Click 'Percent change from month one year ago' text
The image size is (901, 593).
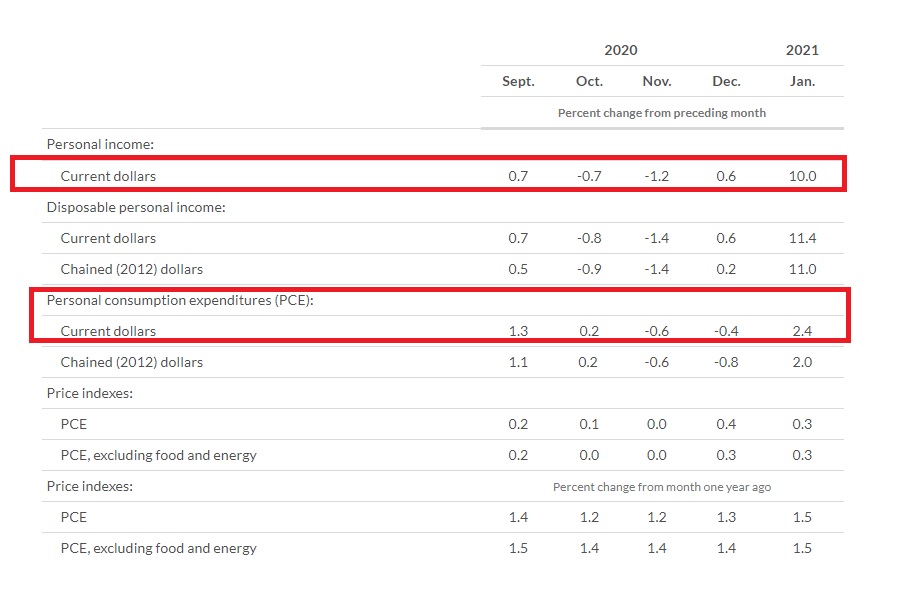click(x=661, y=487)
